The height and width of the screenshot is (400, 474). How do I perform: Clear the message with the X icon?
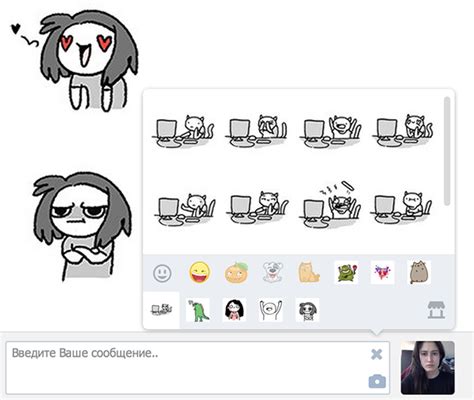[x=377, y=354]
